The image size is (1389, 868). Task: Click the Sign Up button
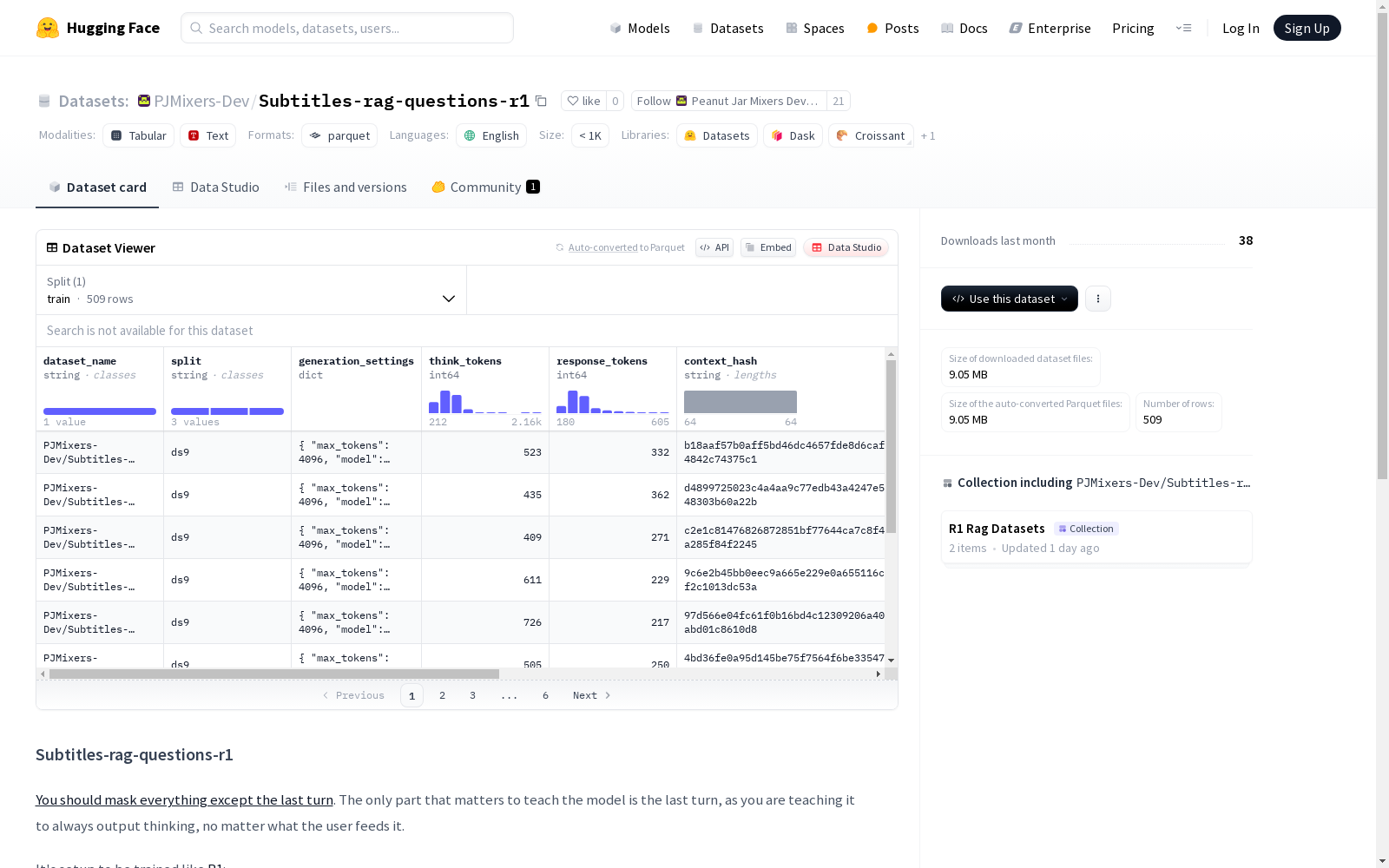(x=1307, y=28)
